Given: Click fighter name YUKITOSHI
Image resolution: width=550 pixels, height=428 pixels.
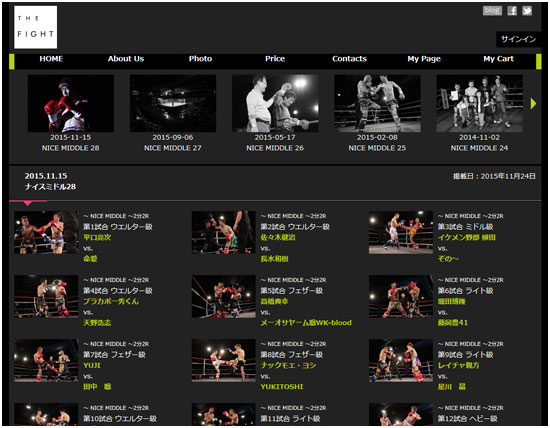Looking at the screenshot, I should 282,387.
